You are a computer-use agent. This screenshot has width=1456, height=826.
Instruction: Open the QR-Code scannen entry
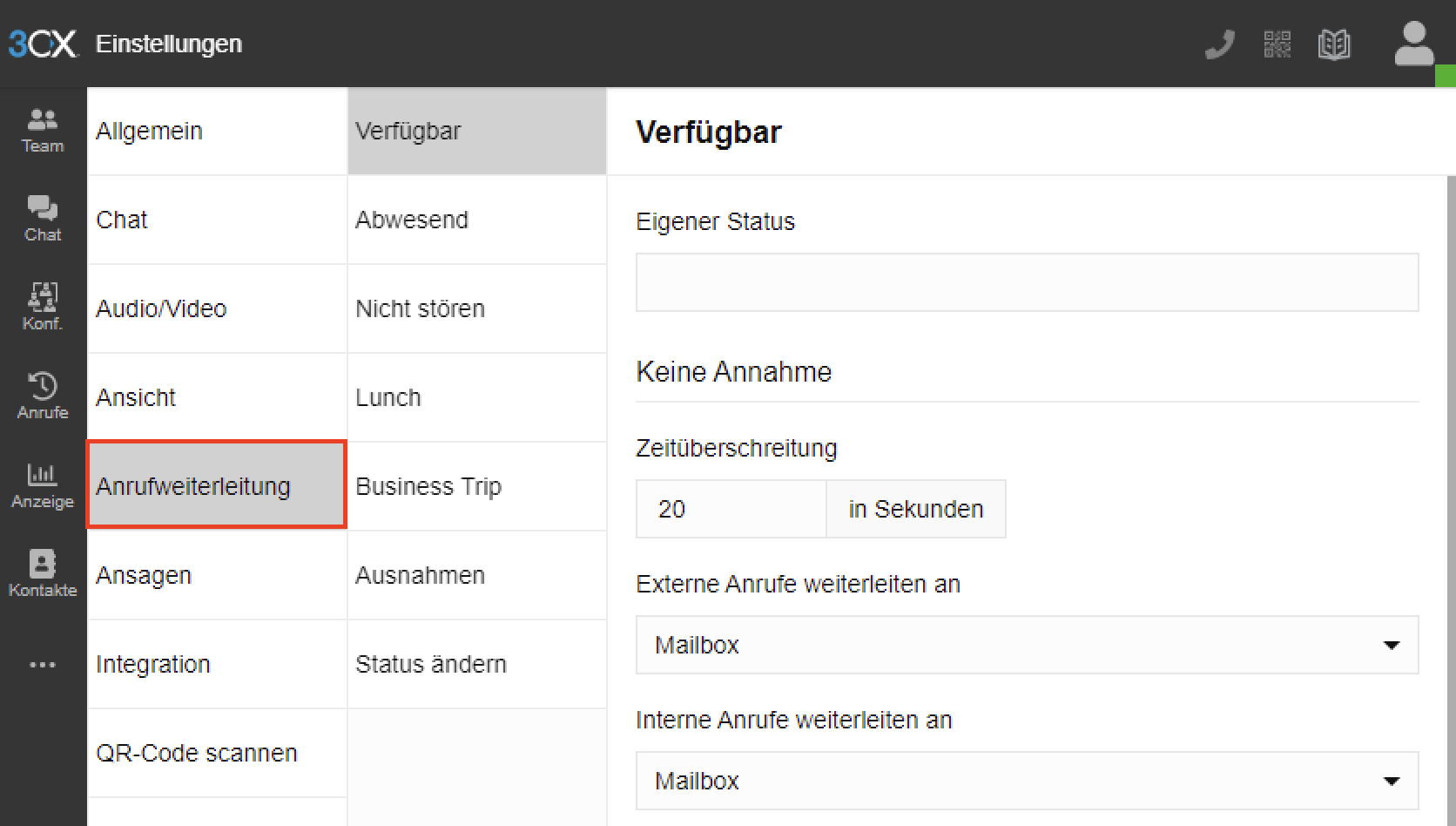click(x=217, y=753)
